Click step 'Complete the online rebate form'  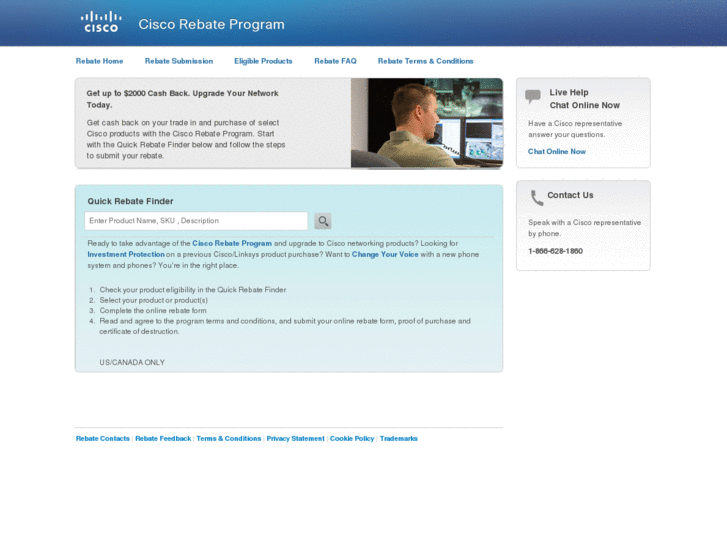click(153, 311)
